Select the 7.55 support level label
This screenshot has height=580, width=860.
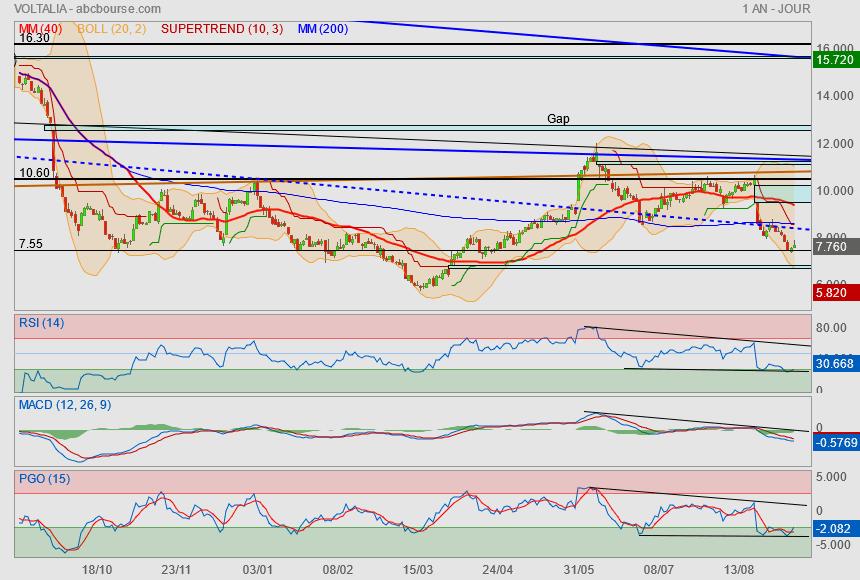(x=31, y=244)
